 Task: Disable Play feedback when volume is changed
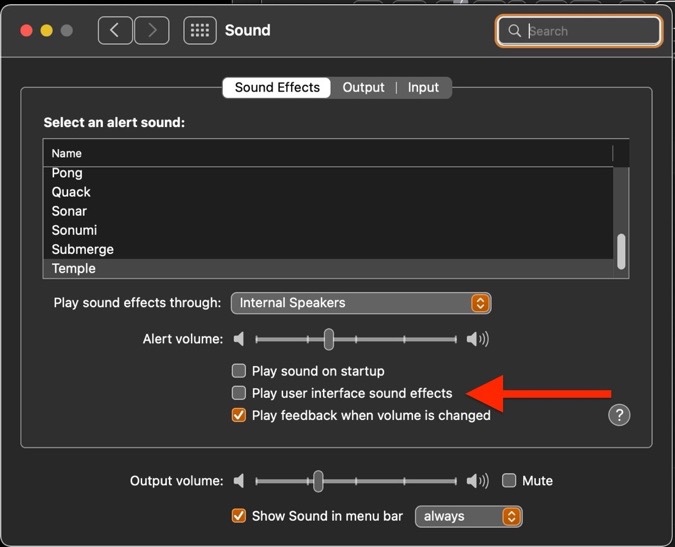pos(239,415)
